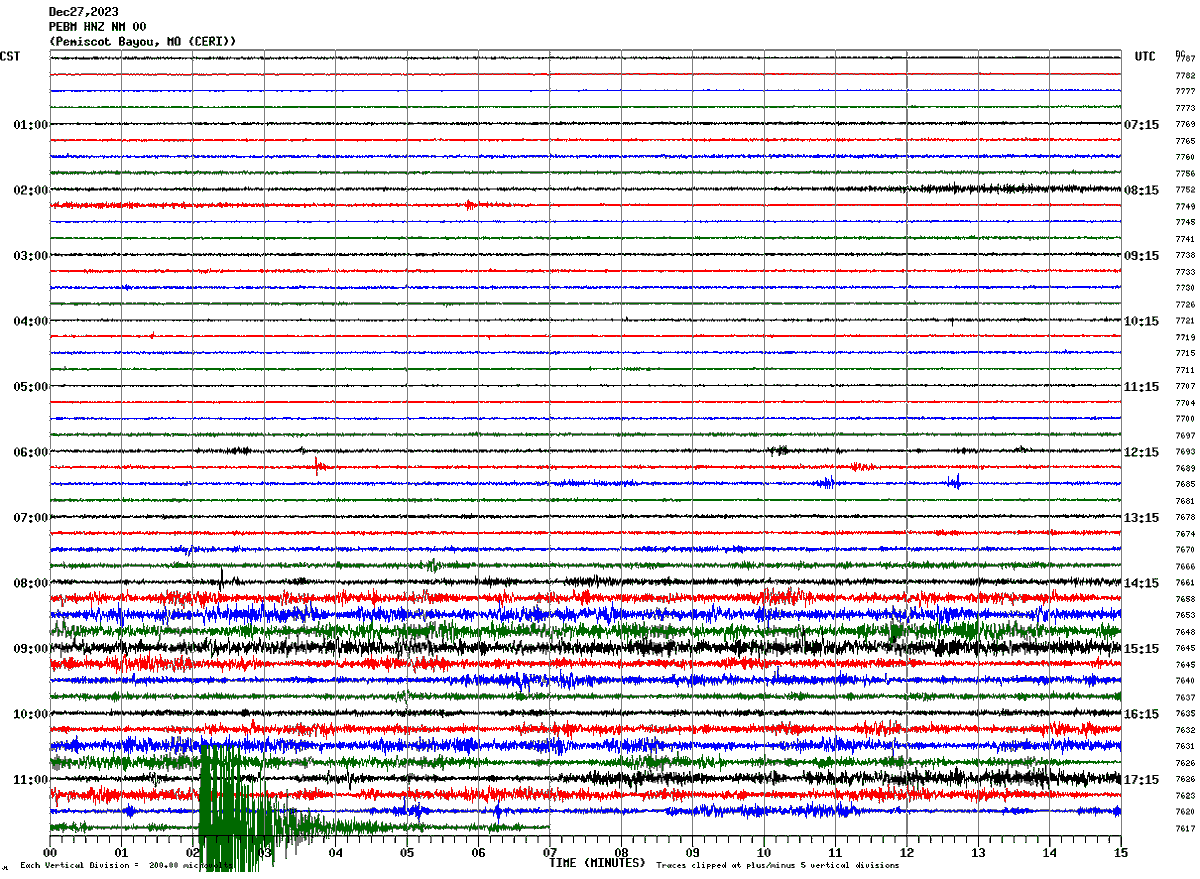Click the value '7769' in right column

pyautogui.click(x=1185, y=125)
